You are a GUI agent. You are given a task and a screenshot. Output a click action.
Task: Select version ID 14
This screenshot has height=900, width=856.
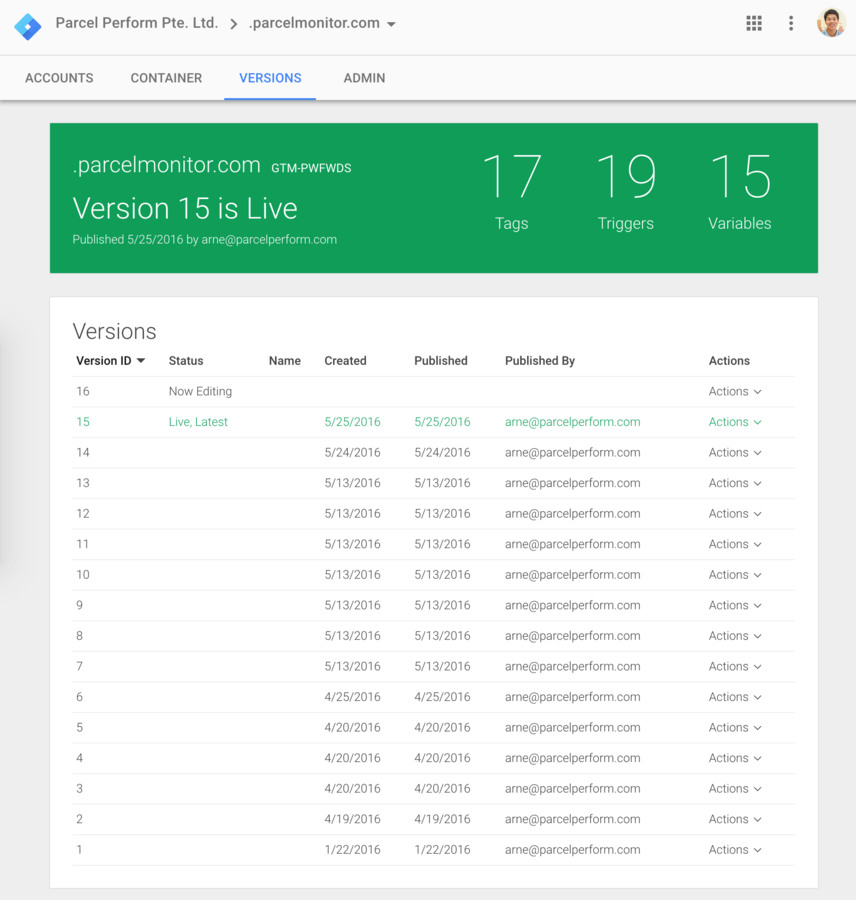point(83,453)
